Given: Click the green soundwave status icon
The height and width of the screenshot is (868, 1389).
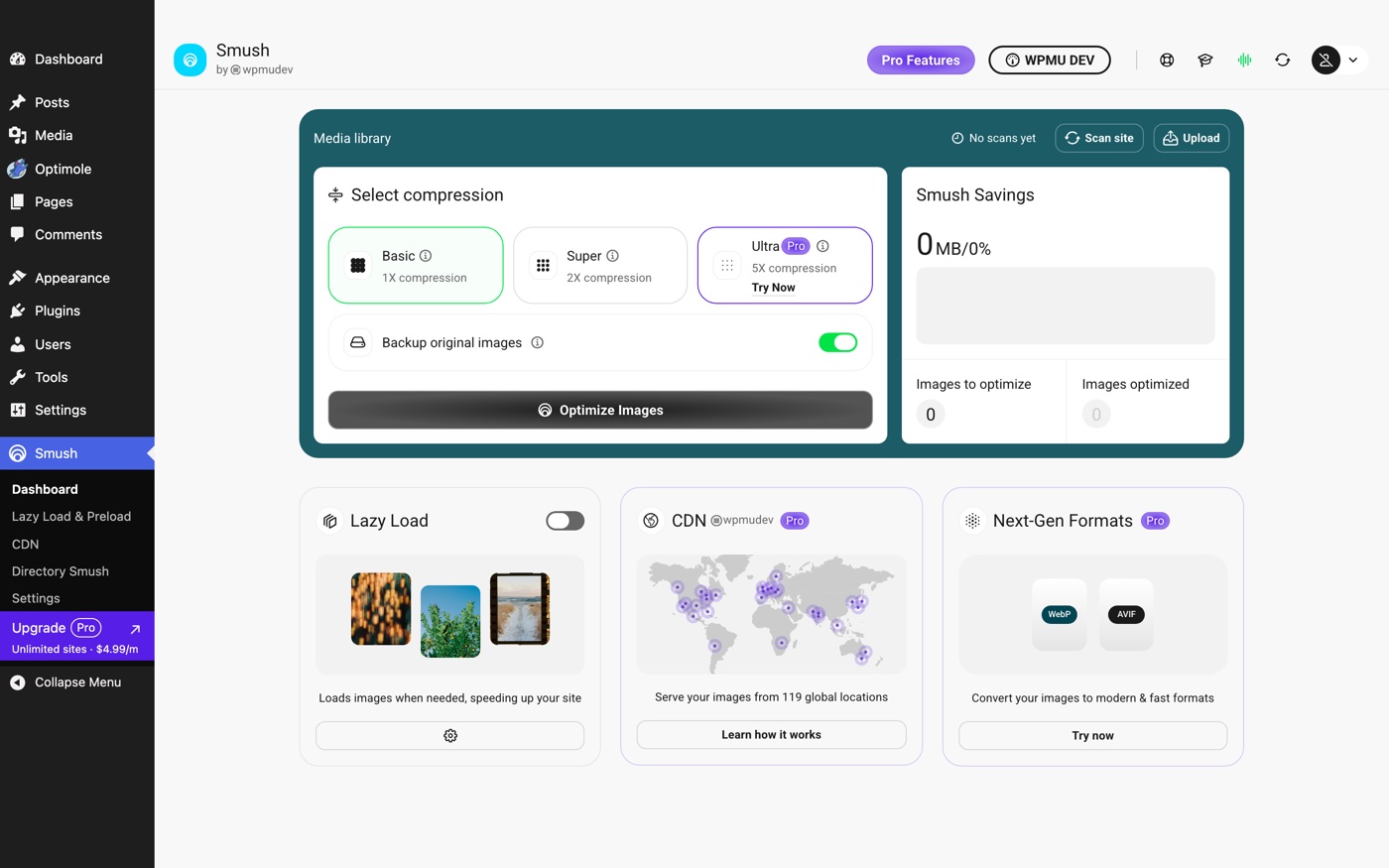Looking at the screenshot, I should point(1244,61).
